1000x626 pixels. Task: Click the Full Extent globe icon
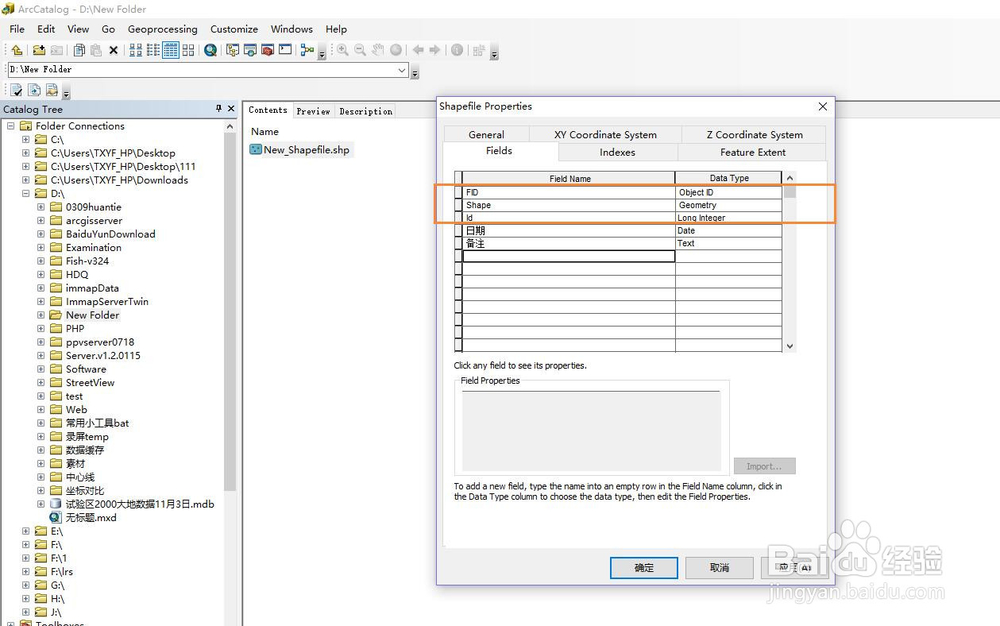396,50
